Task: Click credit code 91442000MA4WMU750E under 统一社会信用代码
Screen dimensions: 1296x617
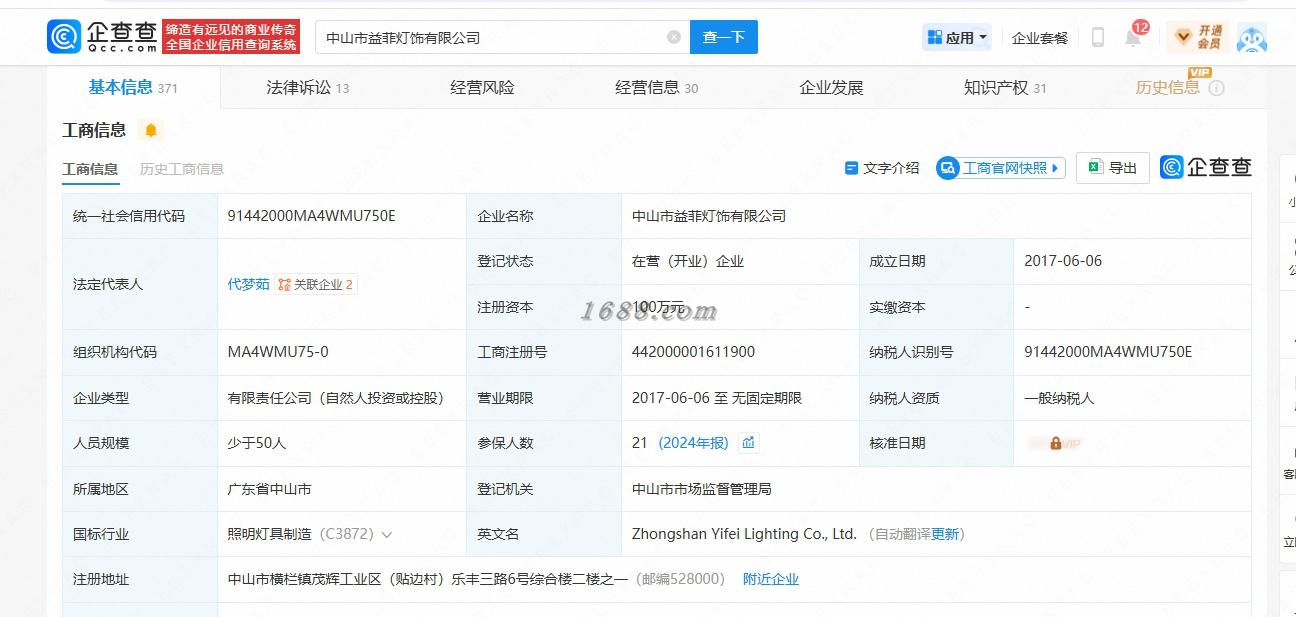Action: point(312,216)
